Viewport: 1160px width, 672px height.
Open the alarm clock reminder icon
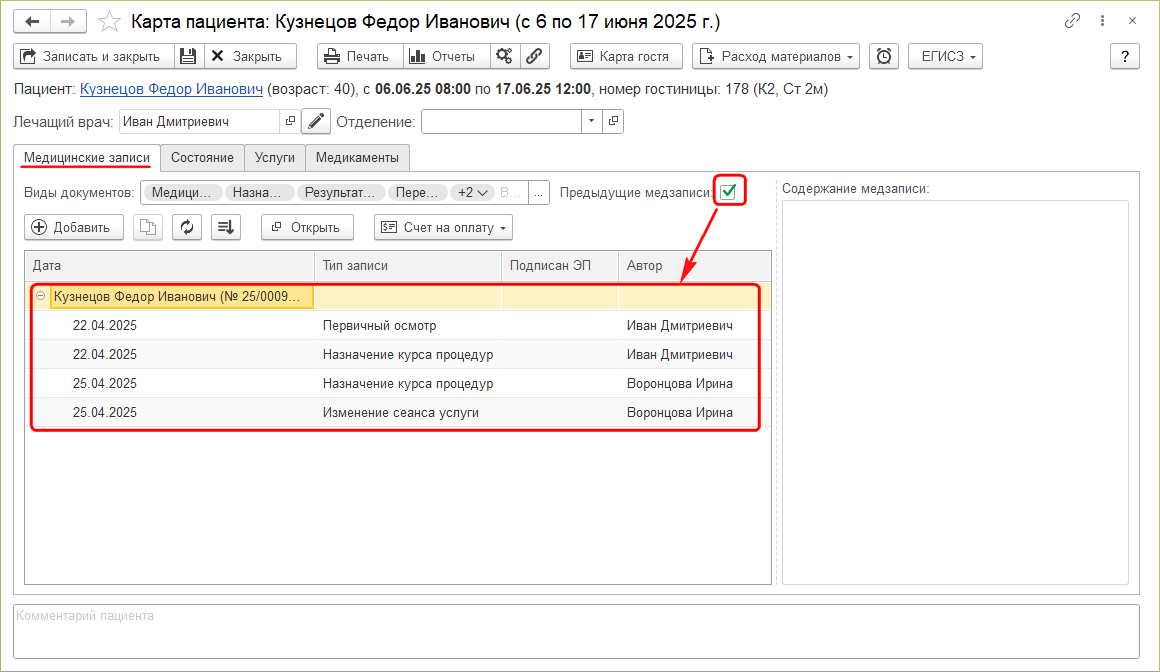point(883,56)
